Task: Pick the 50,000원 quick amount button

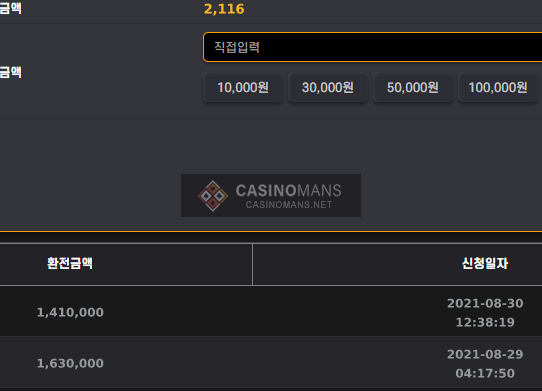Action: click(x=413, y=87)
